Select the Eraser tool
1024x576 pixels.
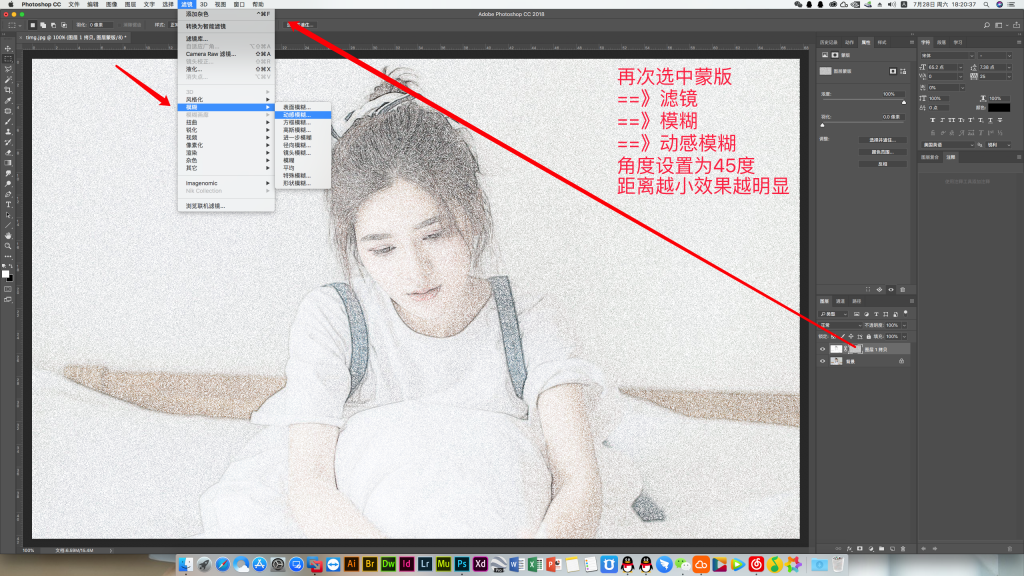(8, 153)
